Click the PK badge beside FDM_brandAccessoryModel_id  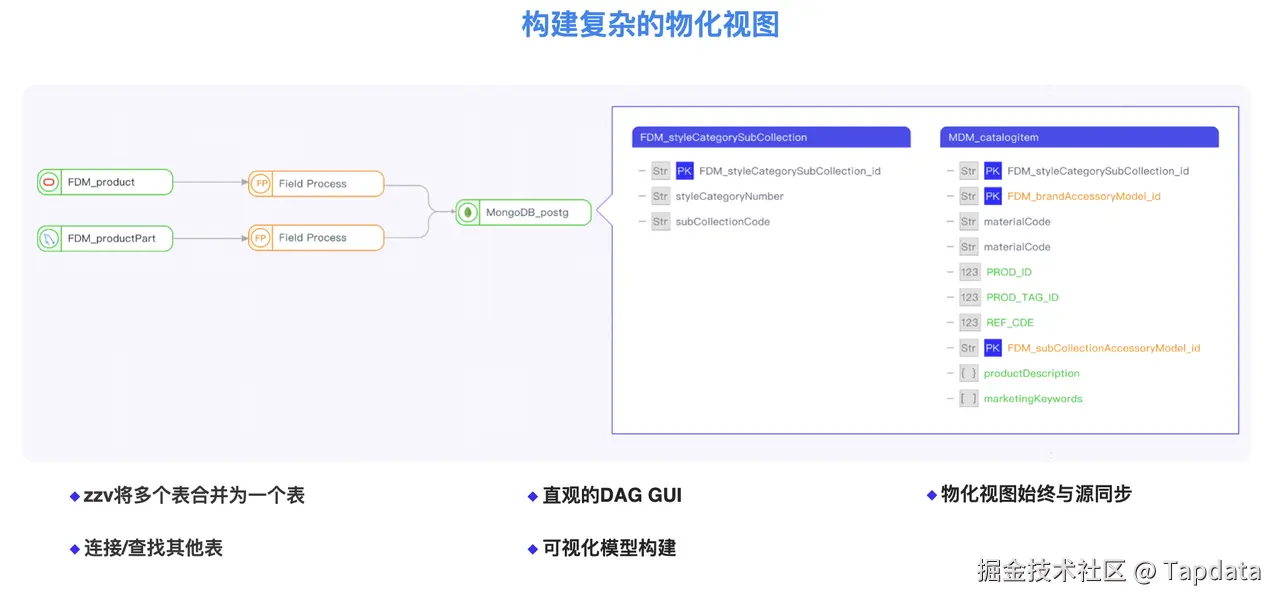(992, 196)
